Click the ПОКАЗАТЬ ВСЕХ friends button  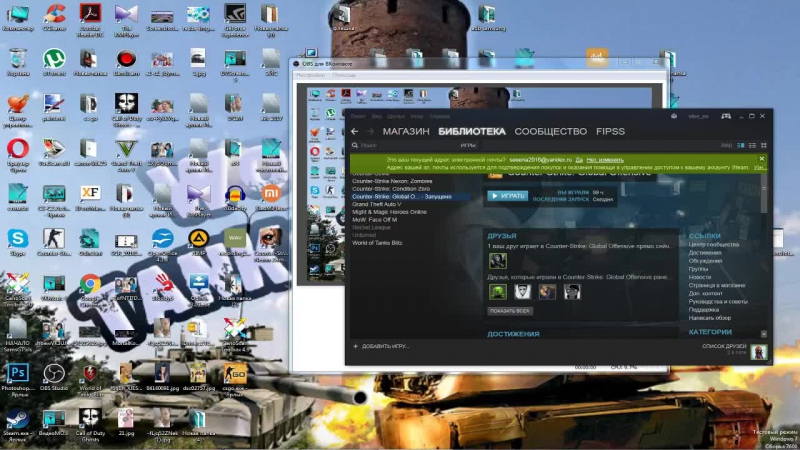click(x=510, y=311)
